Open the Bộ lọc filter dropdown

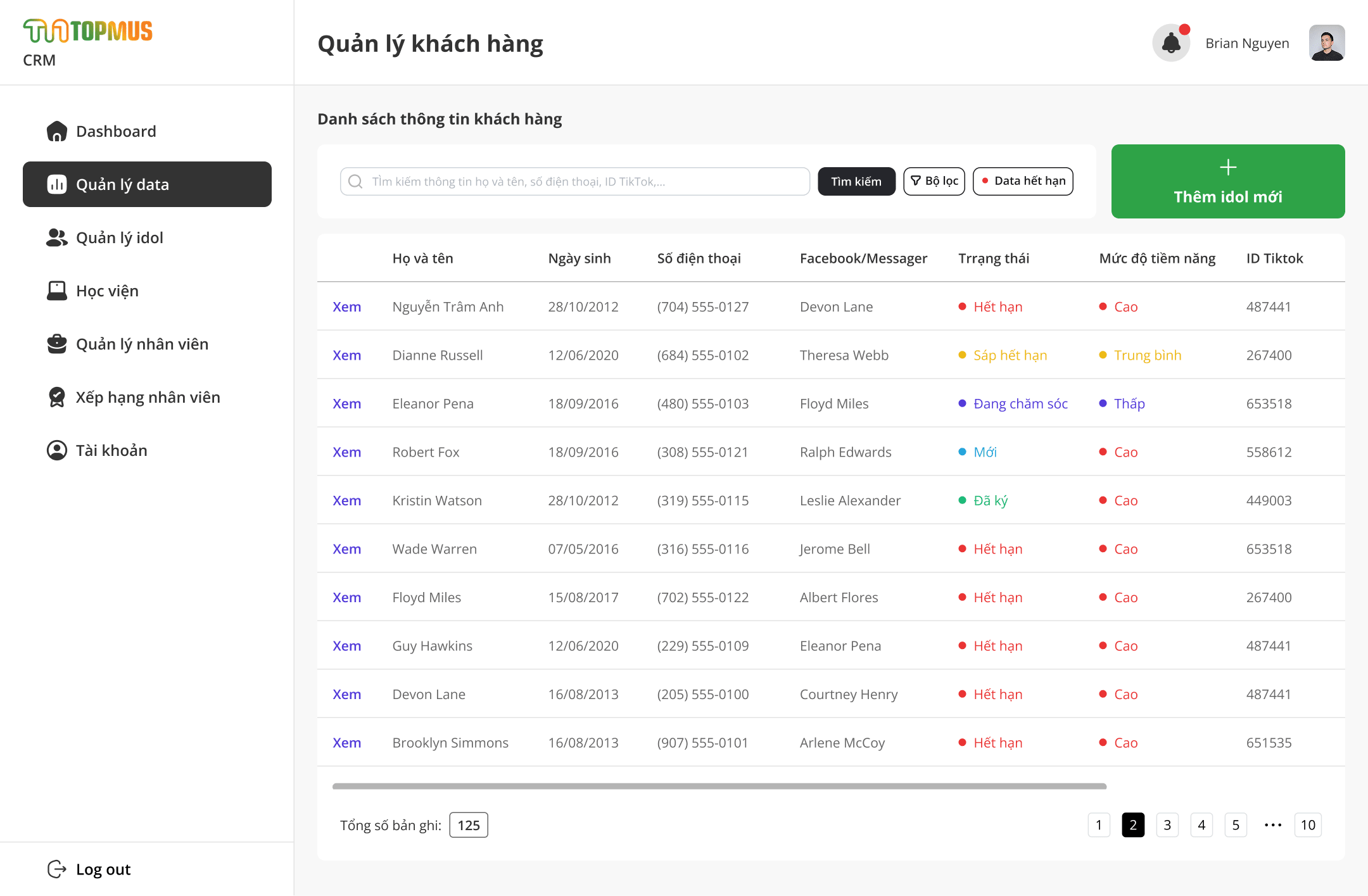pos(934,181)
